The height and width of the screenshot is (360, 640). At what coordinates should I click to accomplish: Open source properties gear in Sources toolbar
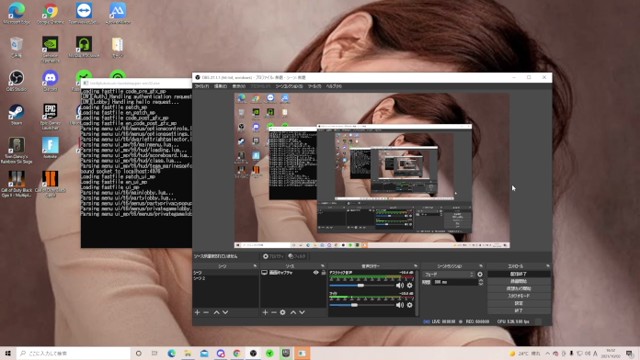[x=282, y=312]
